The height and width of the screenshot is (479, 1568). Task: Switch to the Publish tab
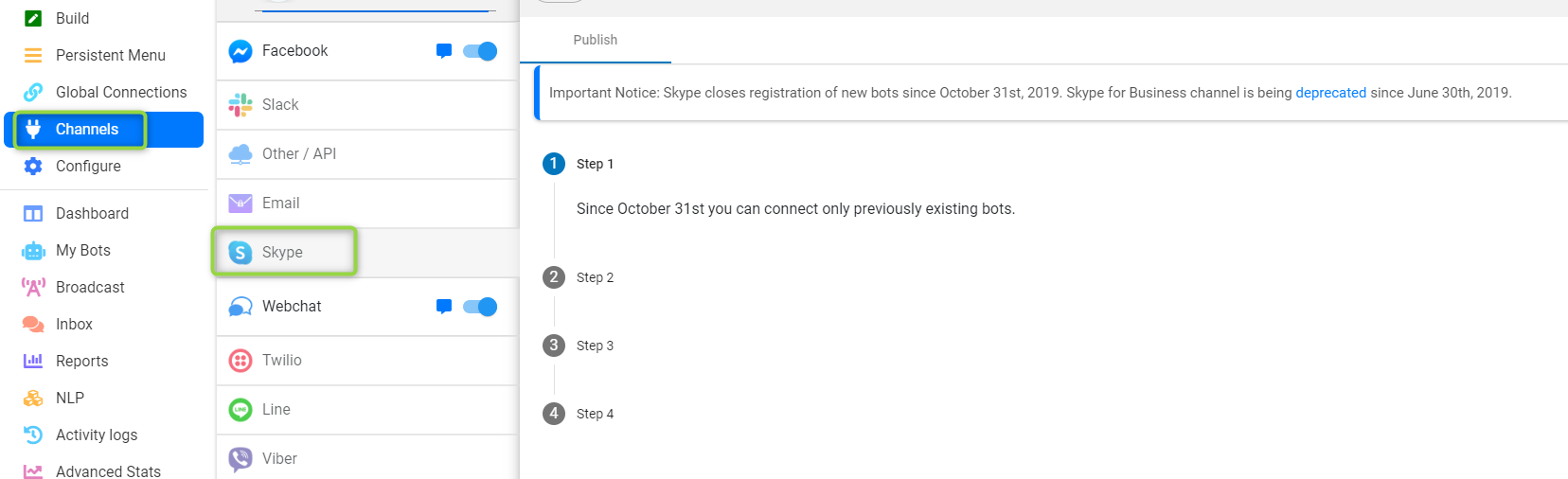click(596, 40)
